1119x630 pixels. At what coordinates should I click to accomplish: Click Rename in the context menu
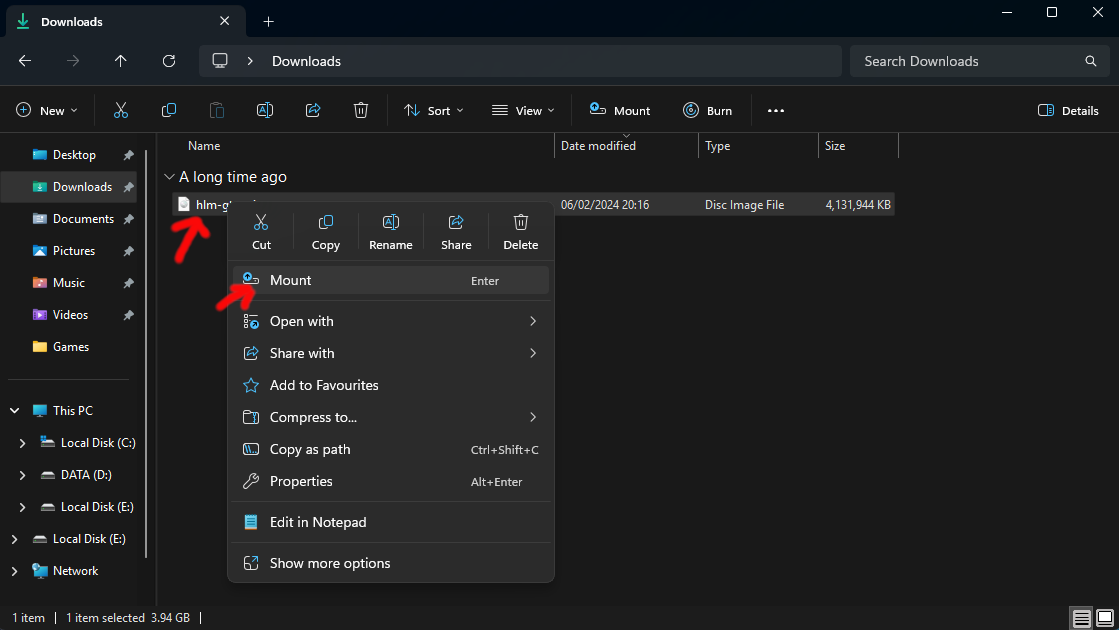[x=390, y=232]
